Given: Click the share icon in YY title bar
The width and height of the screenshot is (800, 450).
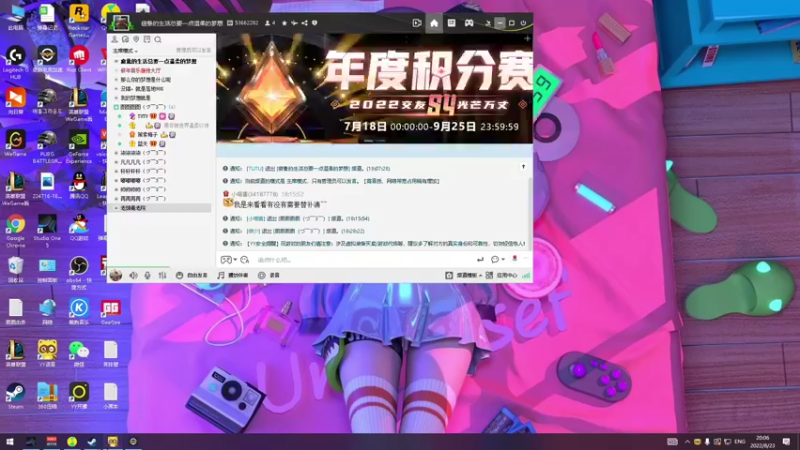Looking at the screenshot, I should pyautogui.click(x=305, y=23).
